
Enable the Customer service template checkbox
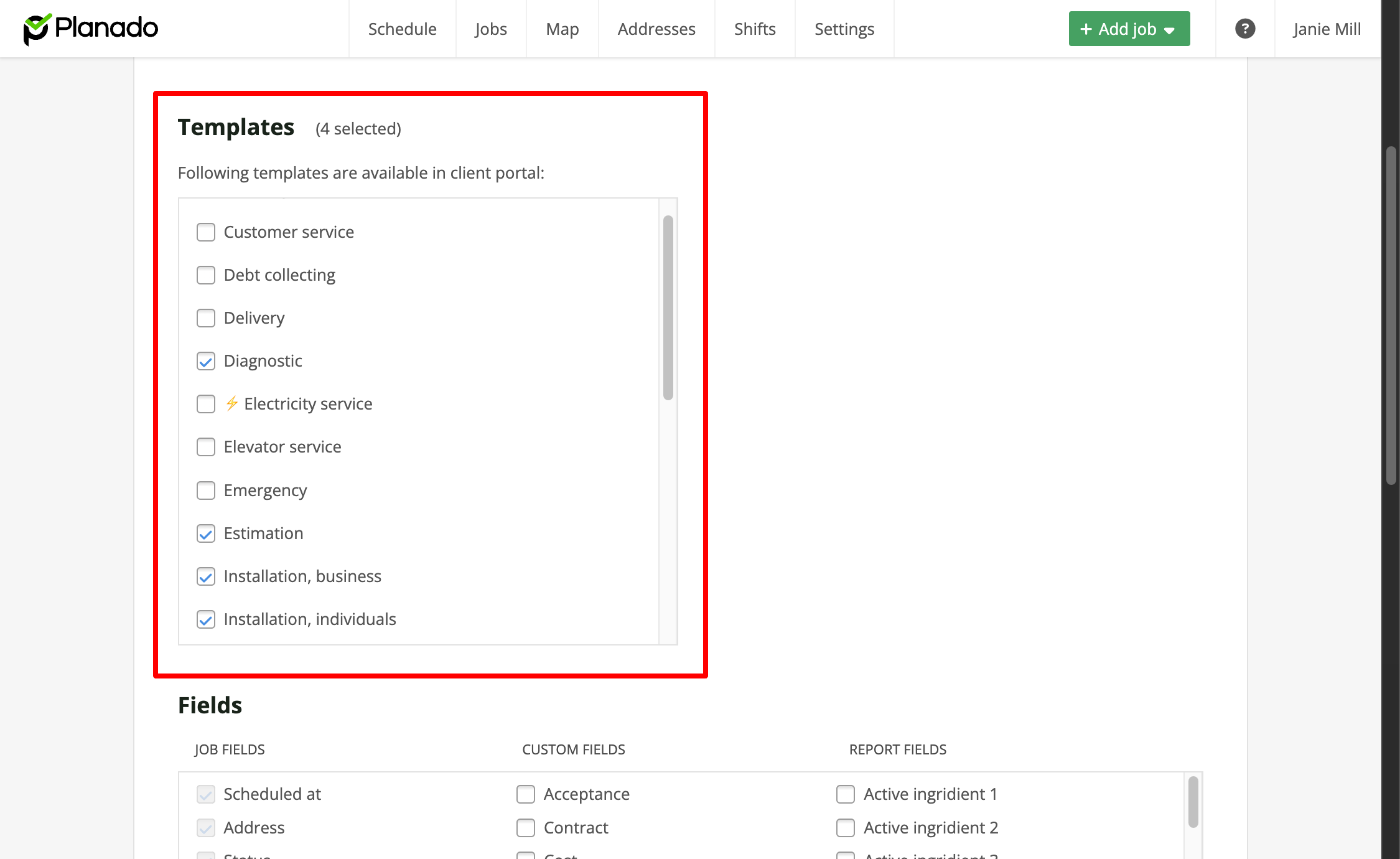pos(206,232)
